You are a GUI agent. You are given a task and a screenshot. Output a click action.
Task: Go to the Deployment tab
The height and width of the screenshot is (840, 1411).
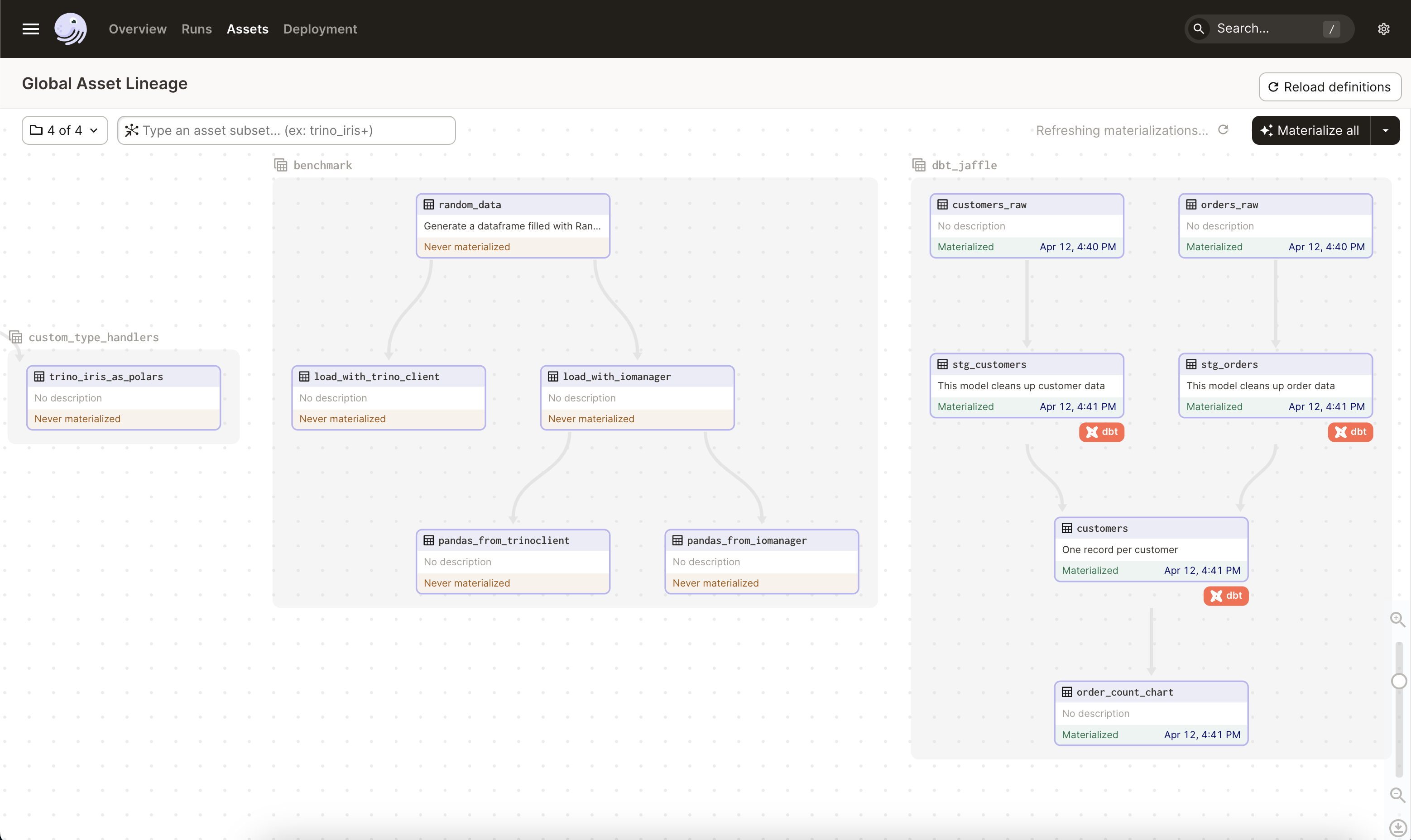(320, 29)
